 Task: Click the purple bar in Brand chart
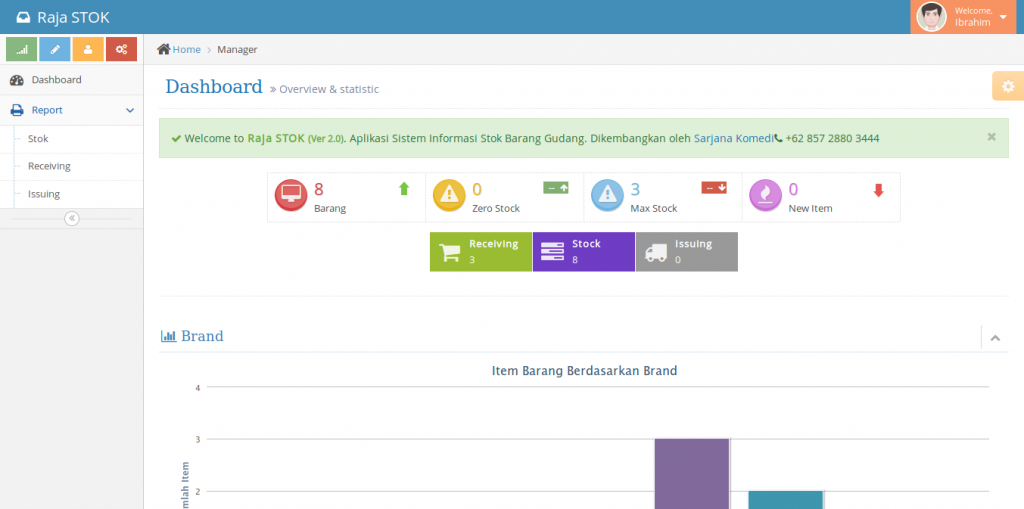pos(692,474)
